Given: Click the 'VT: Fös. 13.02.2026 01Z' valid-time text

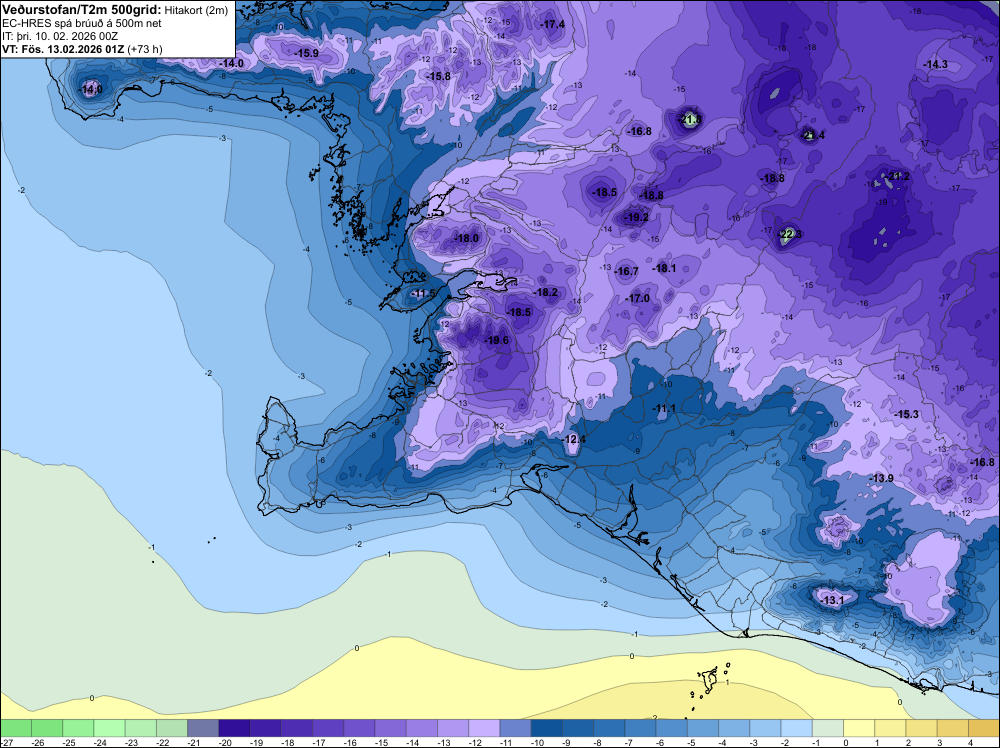Looking at the screenshot, I should coord(63,49).
